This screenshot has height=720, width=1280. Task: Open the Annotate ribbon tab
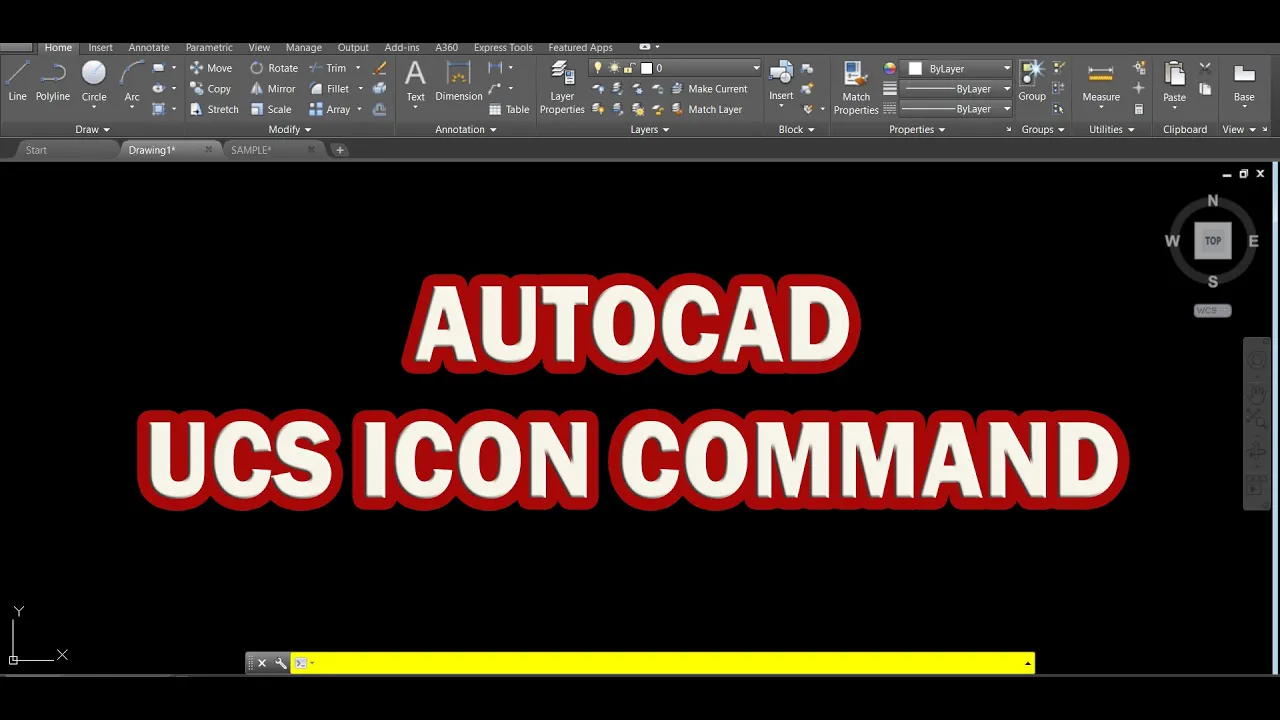(149, 47)
